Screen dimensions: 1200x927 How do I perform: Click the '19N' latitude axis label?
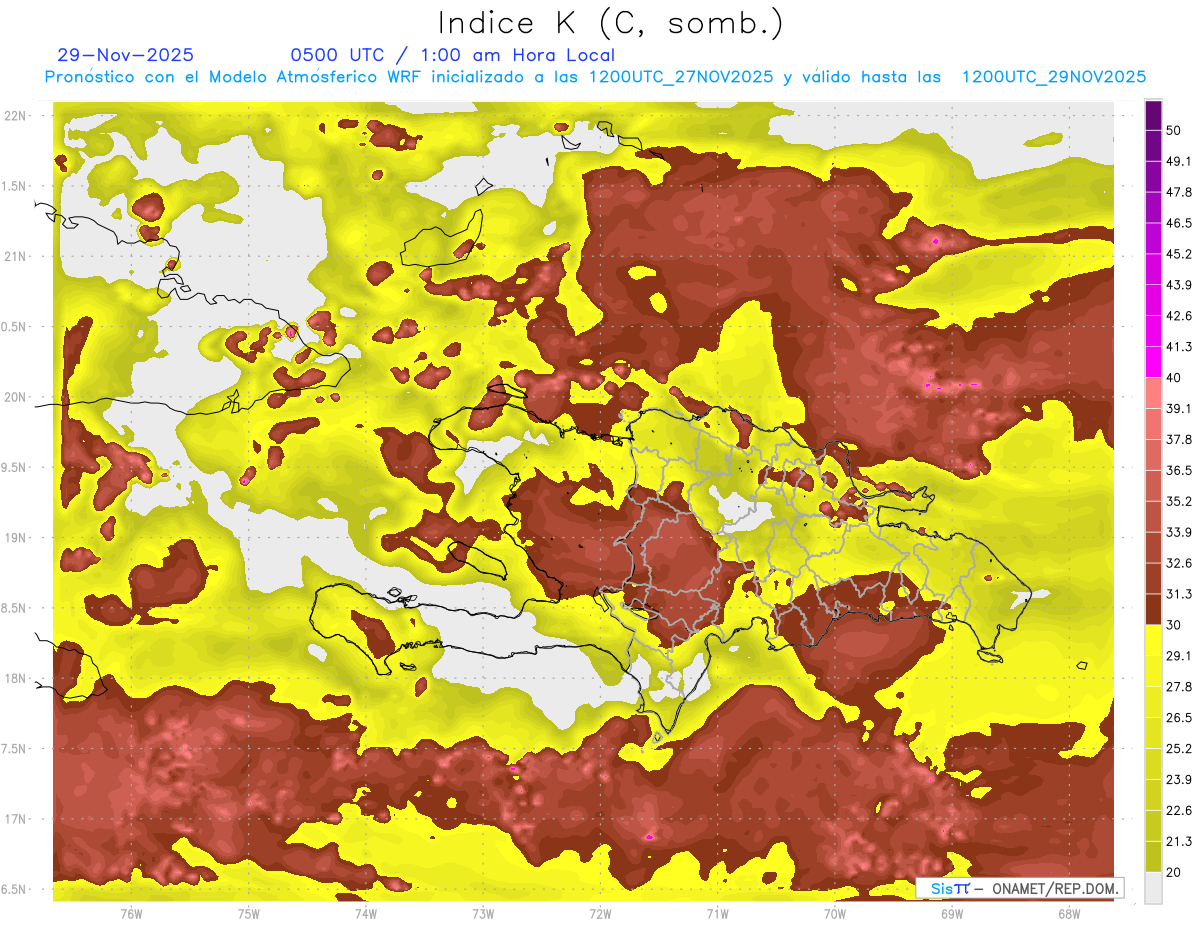pos(15,538)
